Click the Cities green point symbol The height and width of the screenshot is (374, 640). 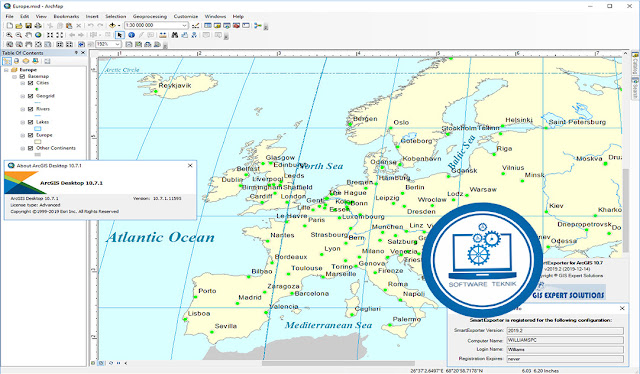tap(37, 89)
